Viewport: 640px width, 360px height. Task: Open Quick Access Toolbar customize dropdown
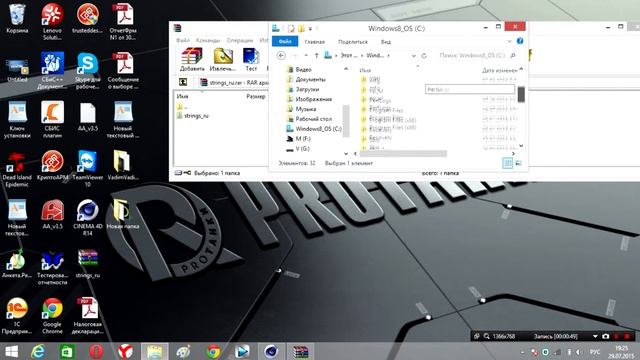coord(310,29)
